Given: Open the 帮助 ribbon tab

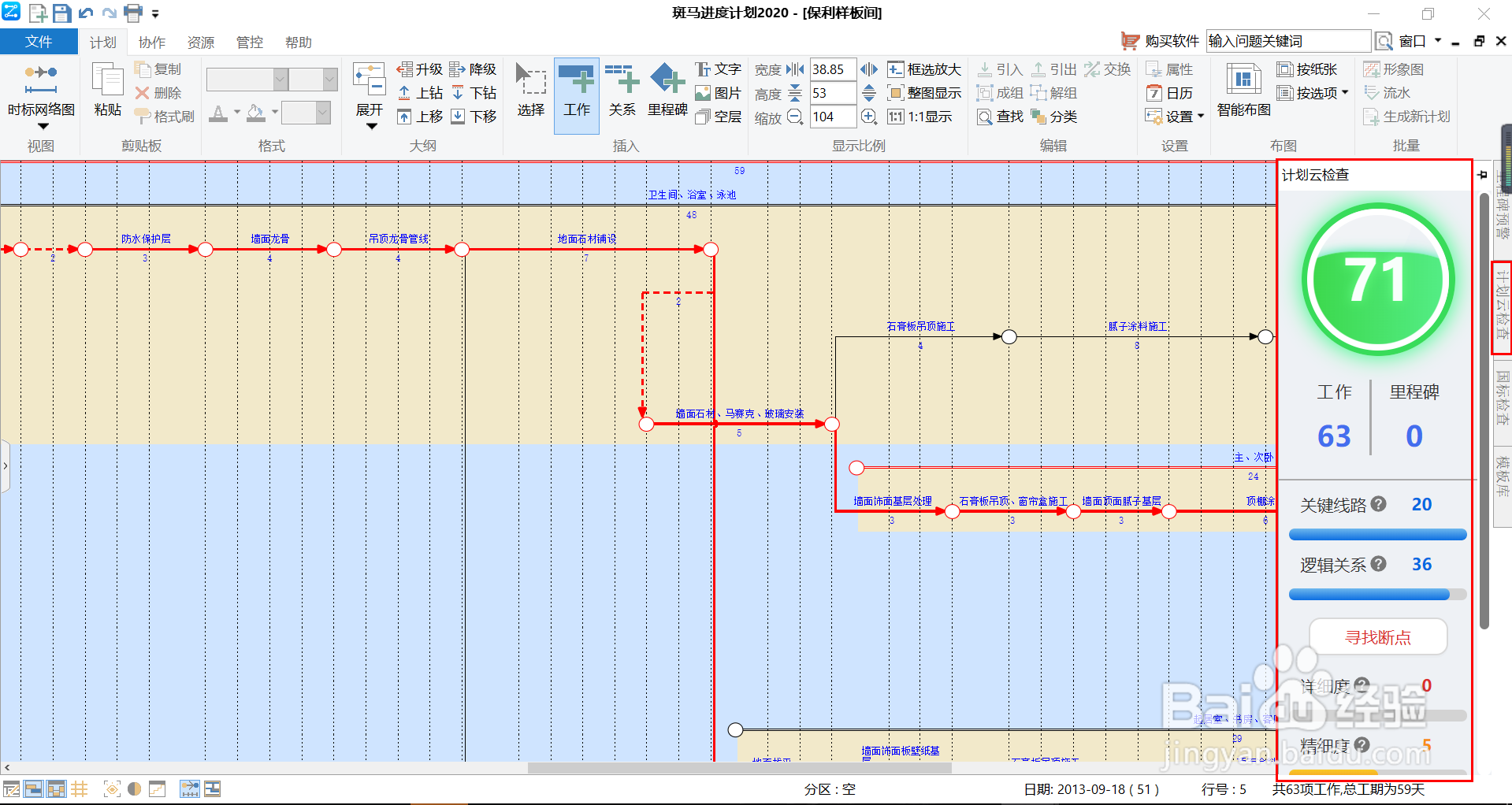Looking at the screenshot, I should (x=299, y=43).
